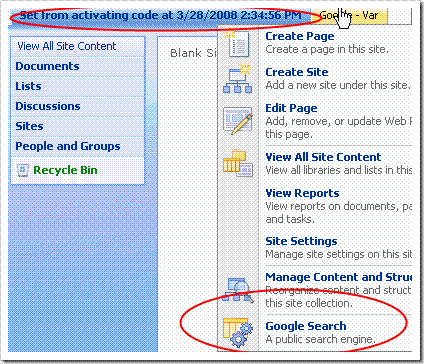The height and width of the screenshot is (364, 424).
Task: Click the Edit Page pencil icon
Action: (237, 120)
